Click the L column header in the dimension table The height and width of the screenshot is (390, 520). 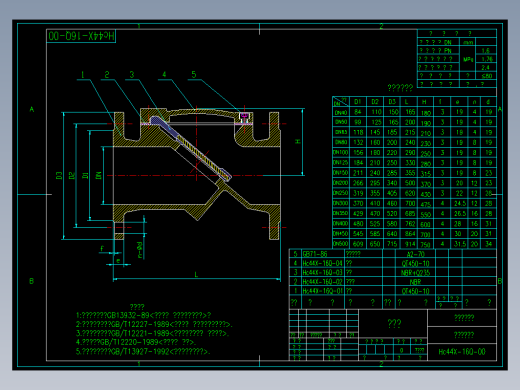(407, 102)
